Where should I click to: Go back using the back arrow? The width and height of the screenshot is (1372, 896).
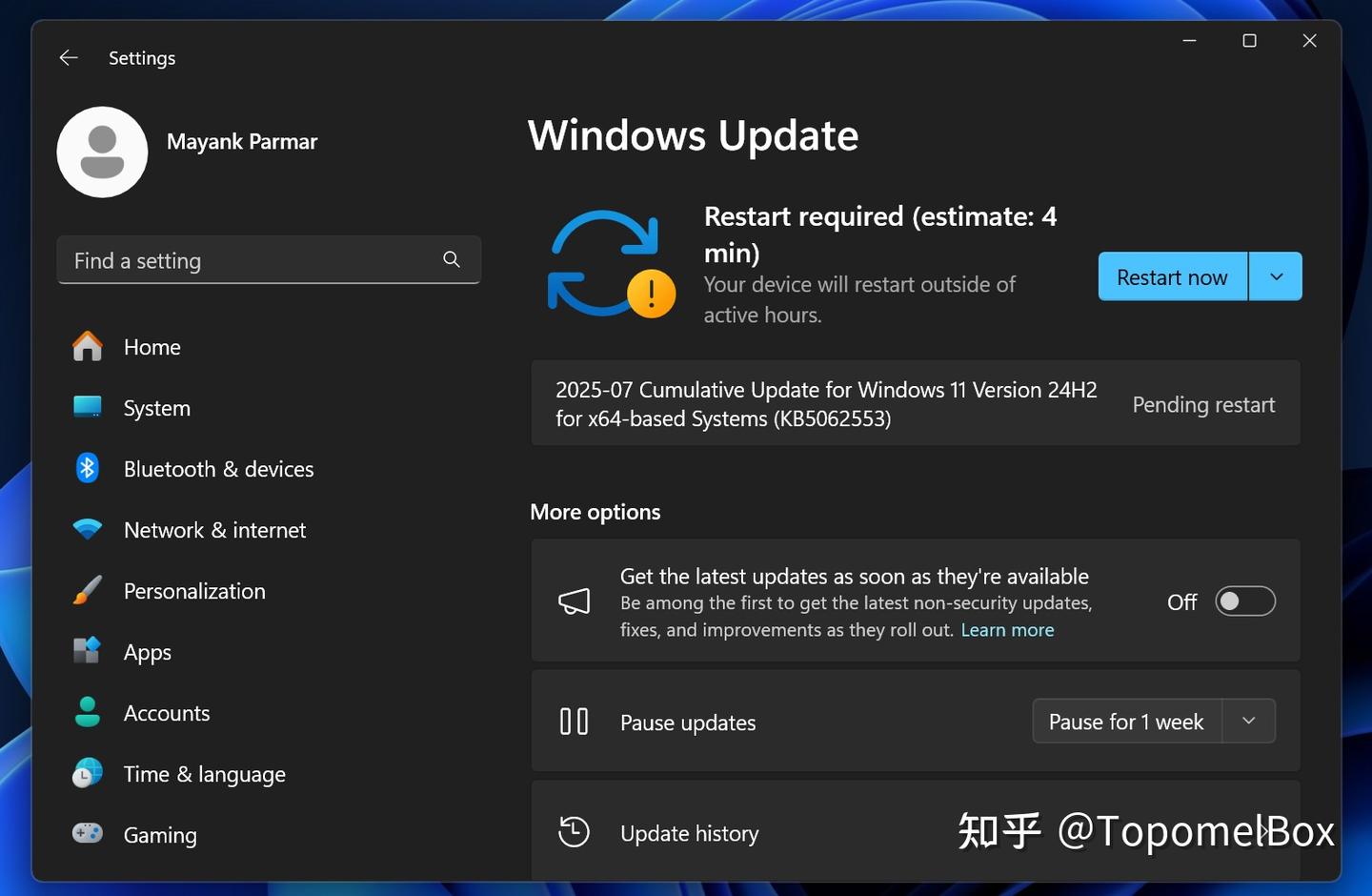(69, 58)
